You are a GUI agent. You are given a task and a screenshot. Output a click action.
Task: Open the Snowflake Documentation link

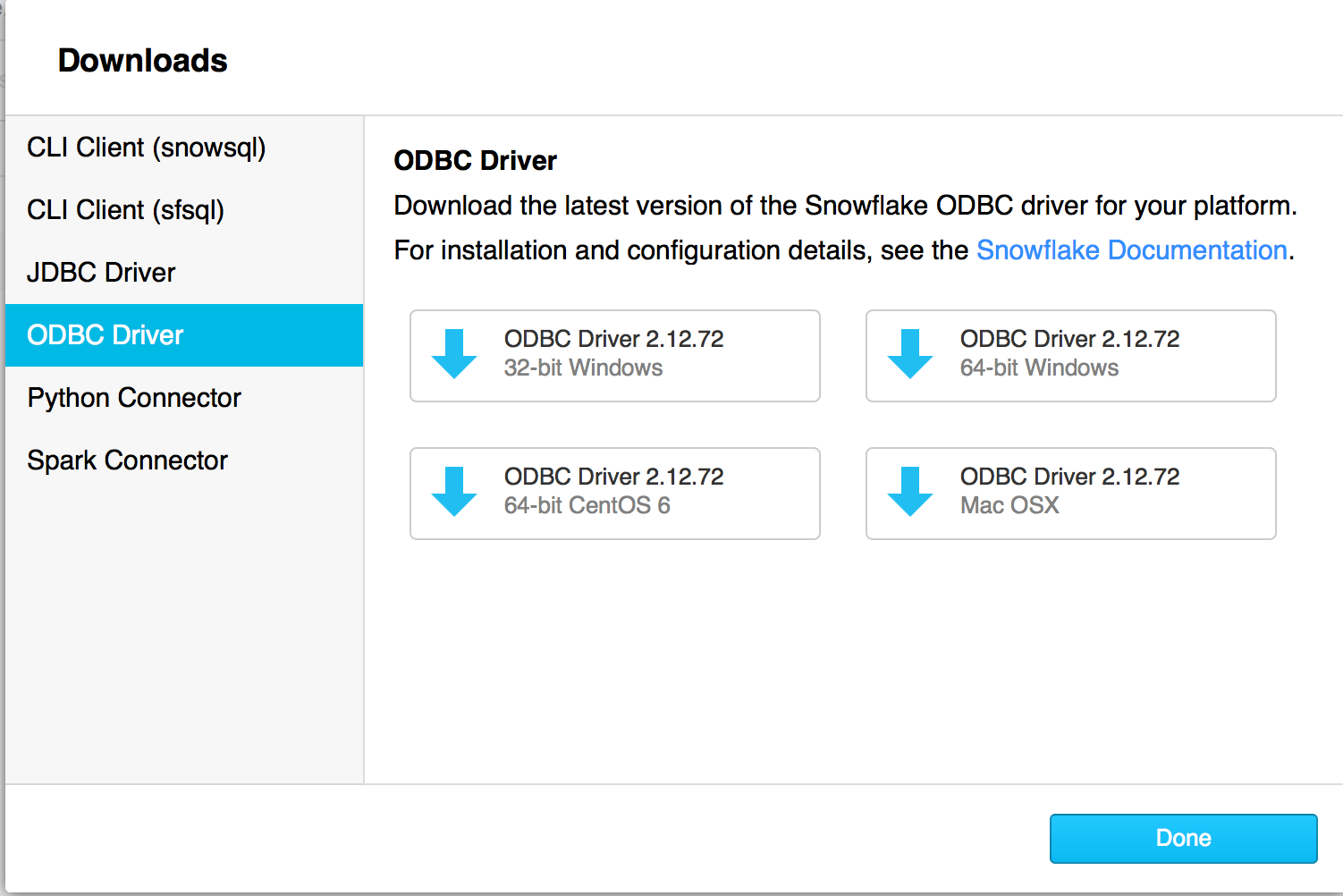click(x=1131, y=250)
